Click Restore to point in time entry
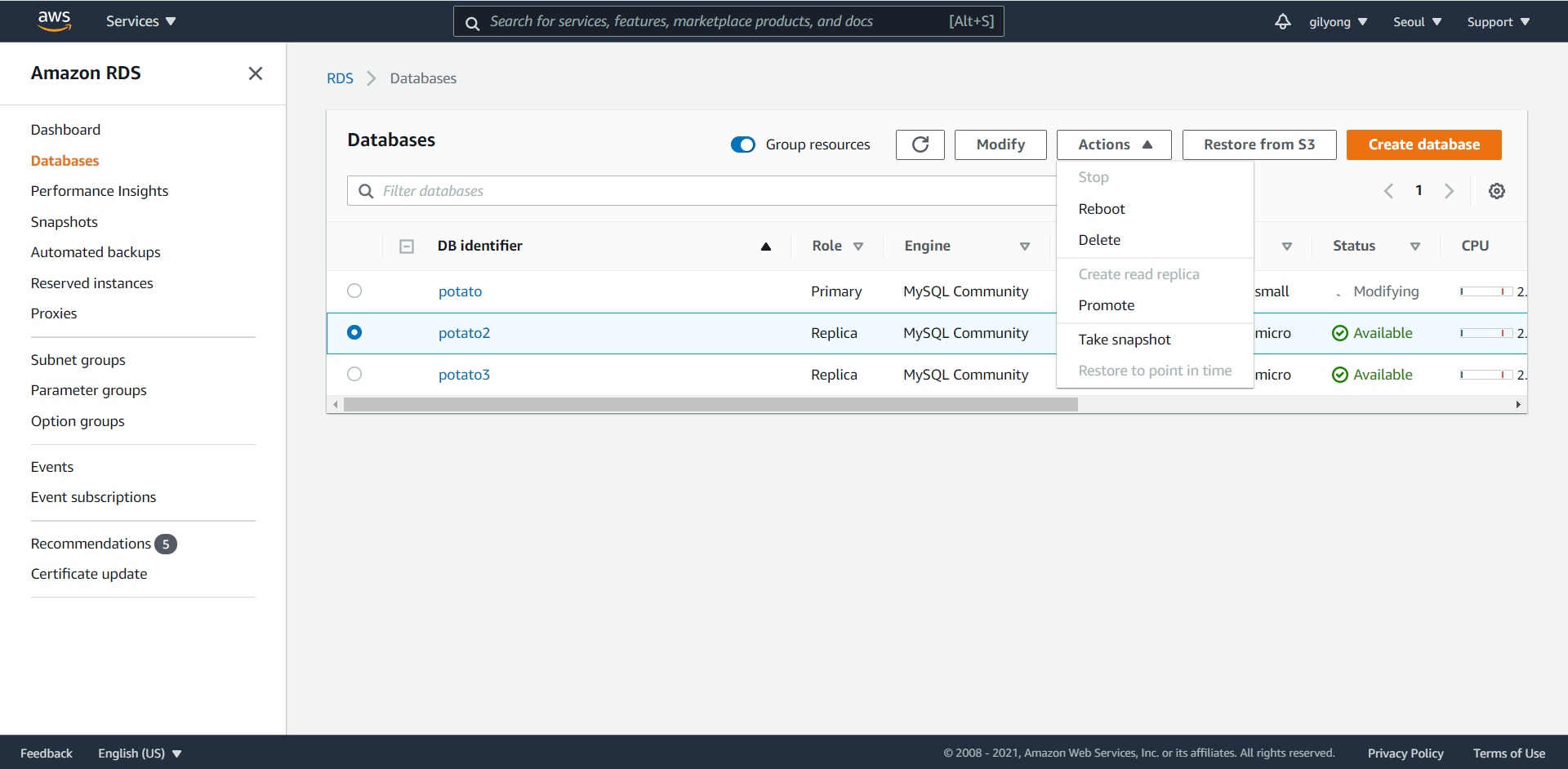This screenshot has height=769, width=1568. [1155, 371]
